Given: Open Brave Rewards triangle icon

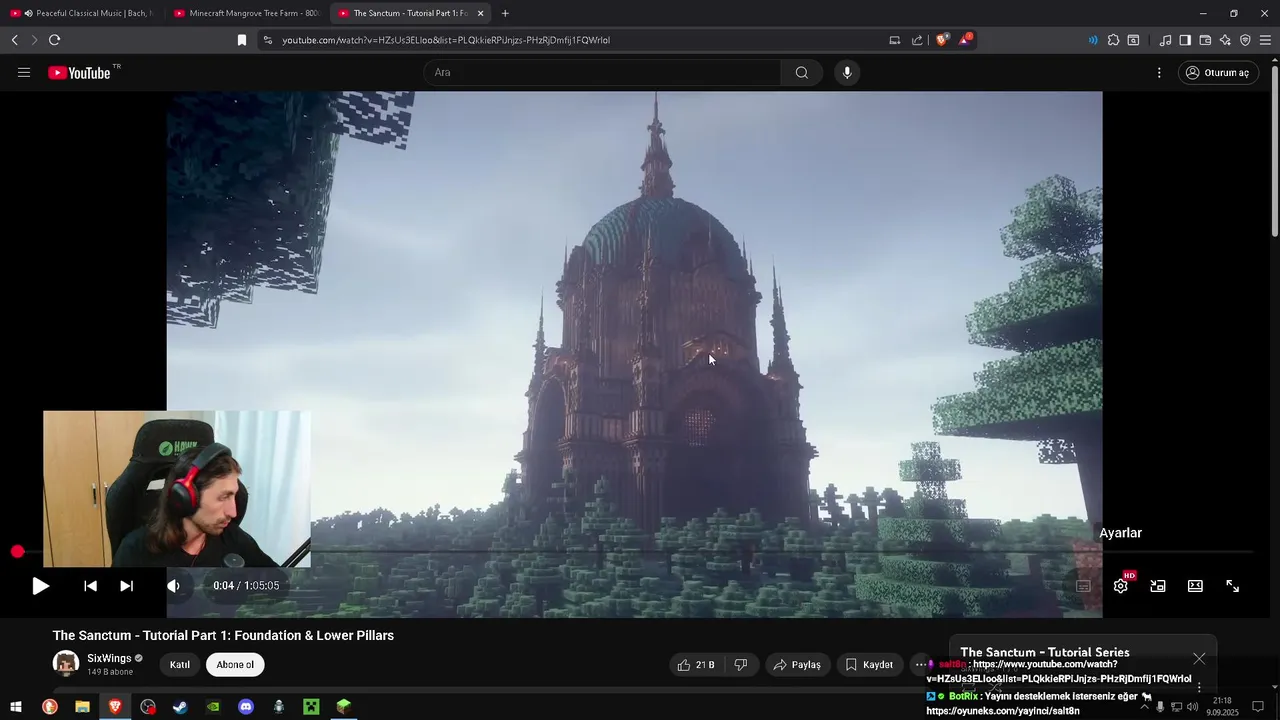Looking at the screenshot, I should coord(965,40).
